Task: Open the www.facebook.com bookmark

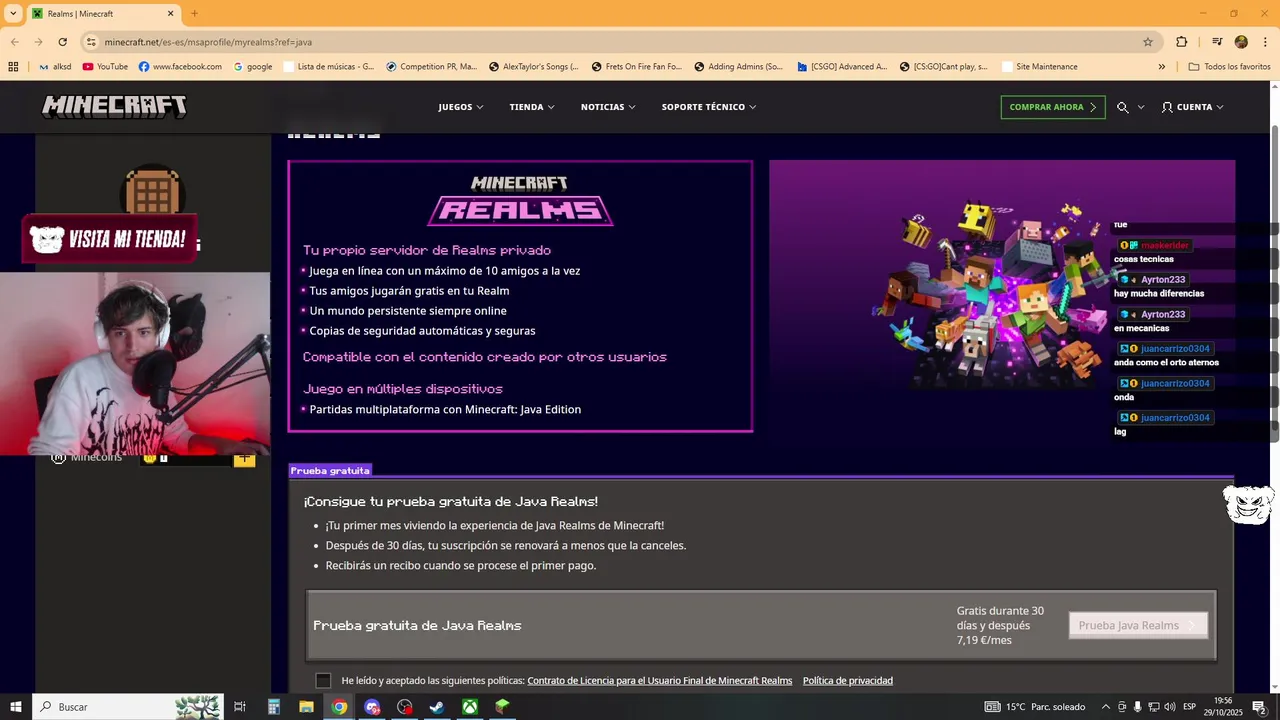Action: [180, 67]
